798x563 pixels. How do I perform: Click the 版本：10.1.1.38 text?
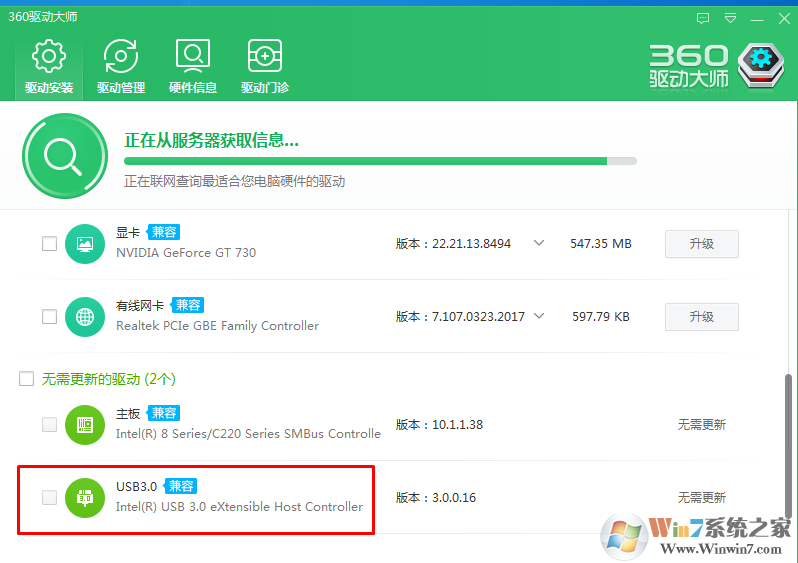tap(439, 425)
